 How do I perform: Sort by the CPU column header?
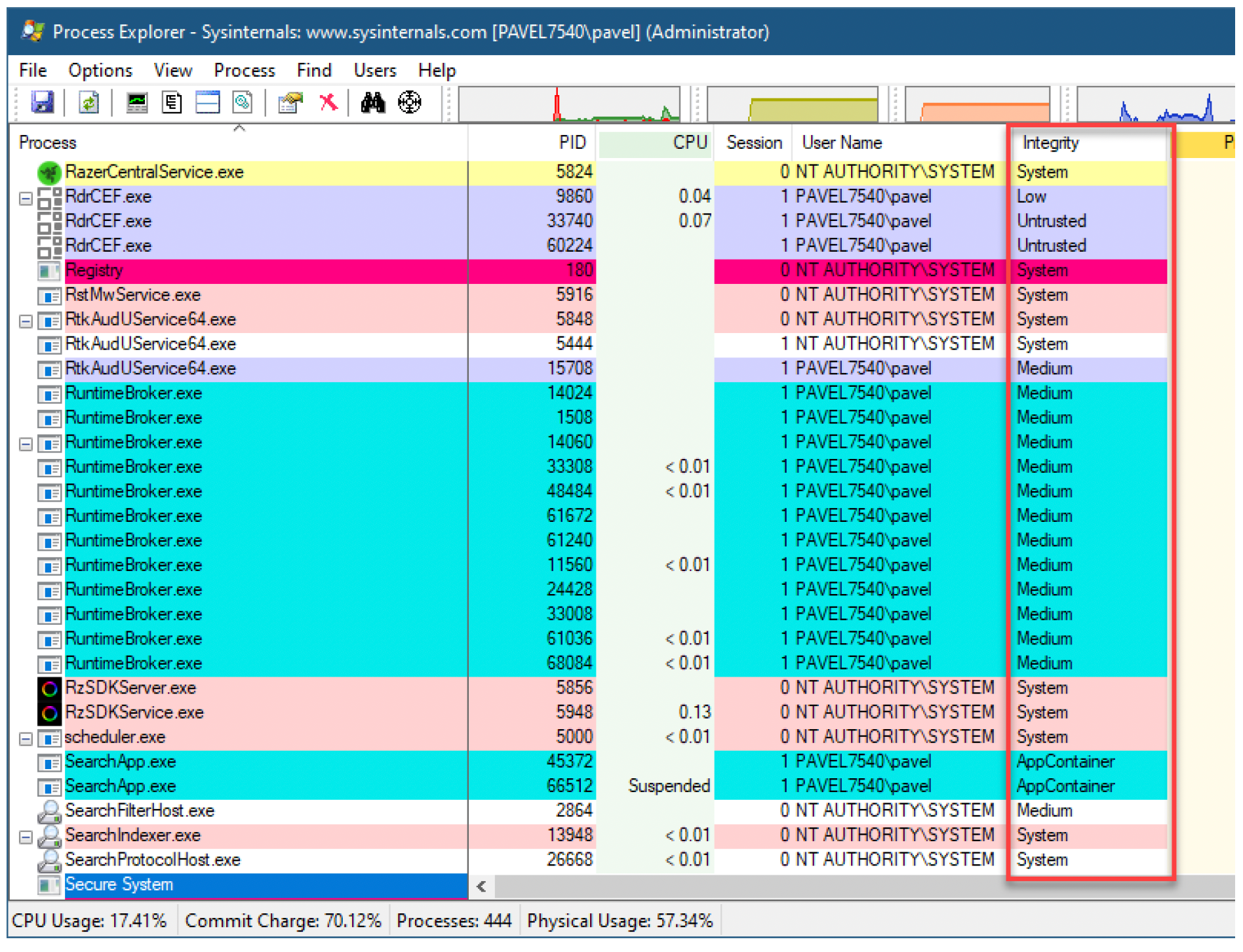pos(654,142)
